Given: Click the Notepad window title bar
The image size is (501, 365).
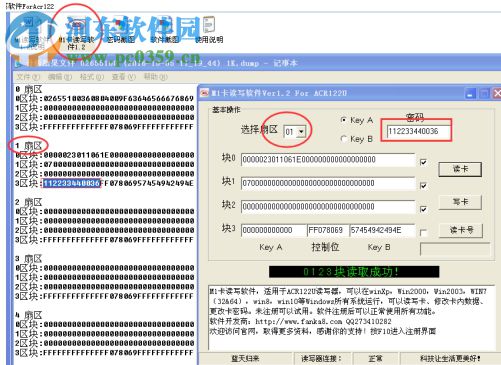Looking at the screenshot, I should point(257,63).
